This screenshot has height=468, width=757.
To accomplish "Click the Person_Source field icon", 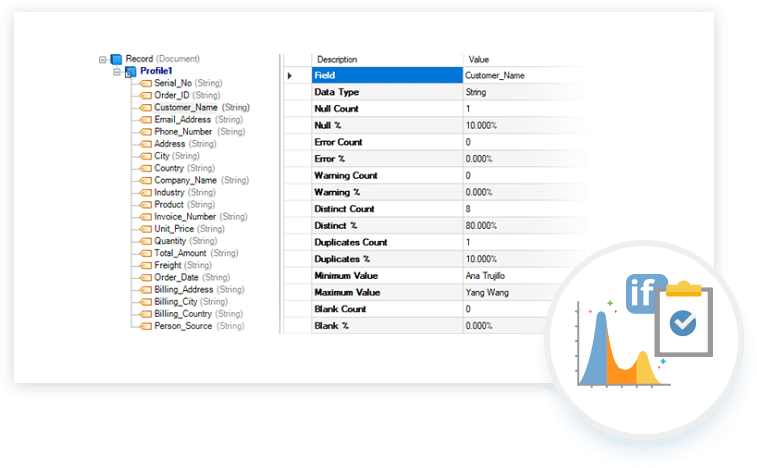I will (x=145, y=326).
